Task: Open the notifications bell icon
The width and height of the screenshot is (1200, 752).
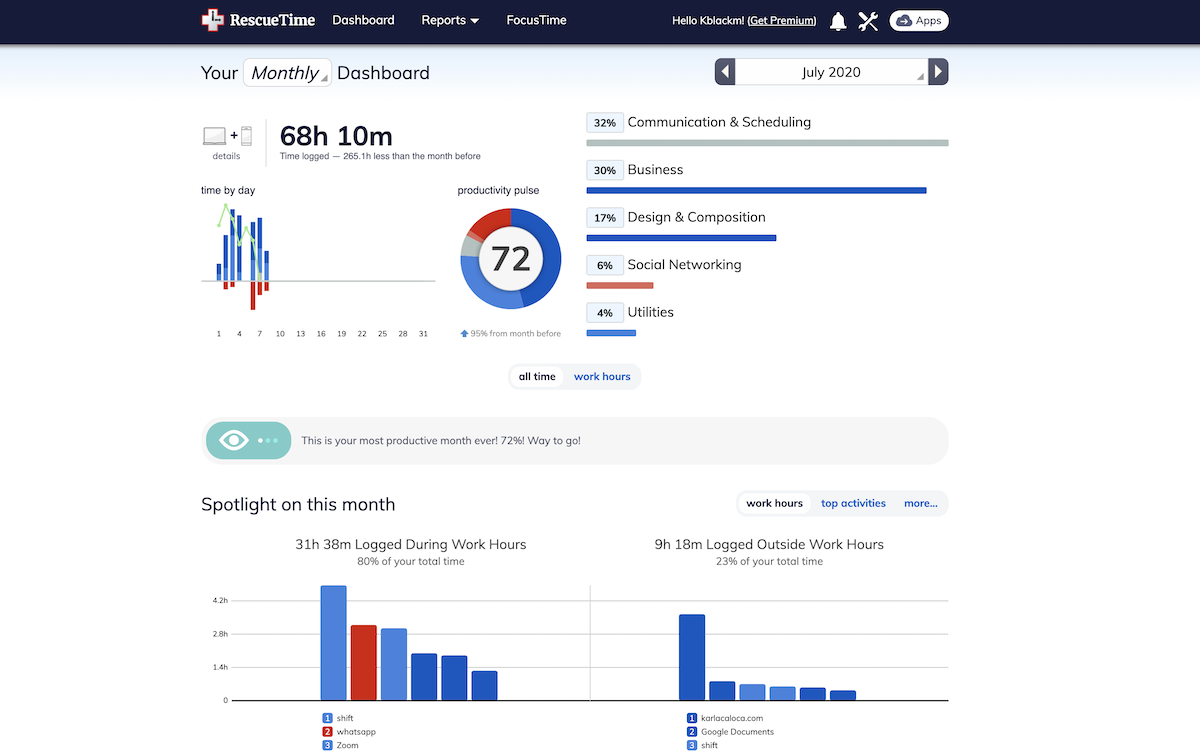Action: point(838,21)
